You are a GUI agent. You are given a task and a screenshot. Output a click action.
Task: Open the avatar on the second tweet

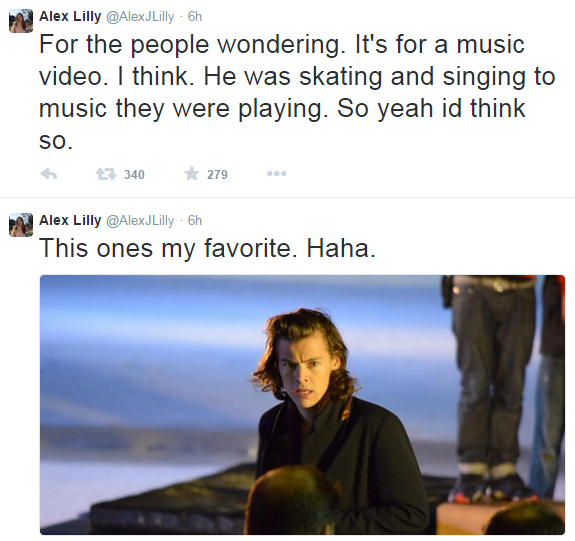[x=21, y=225]
